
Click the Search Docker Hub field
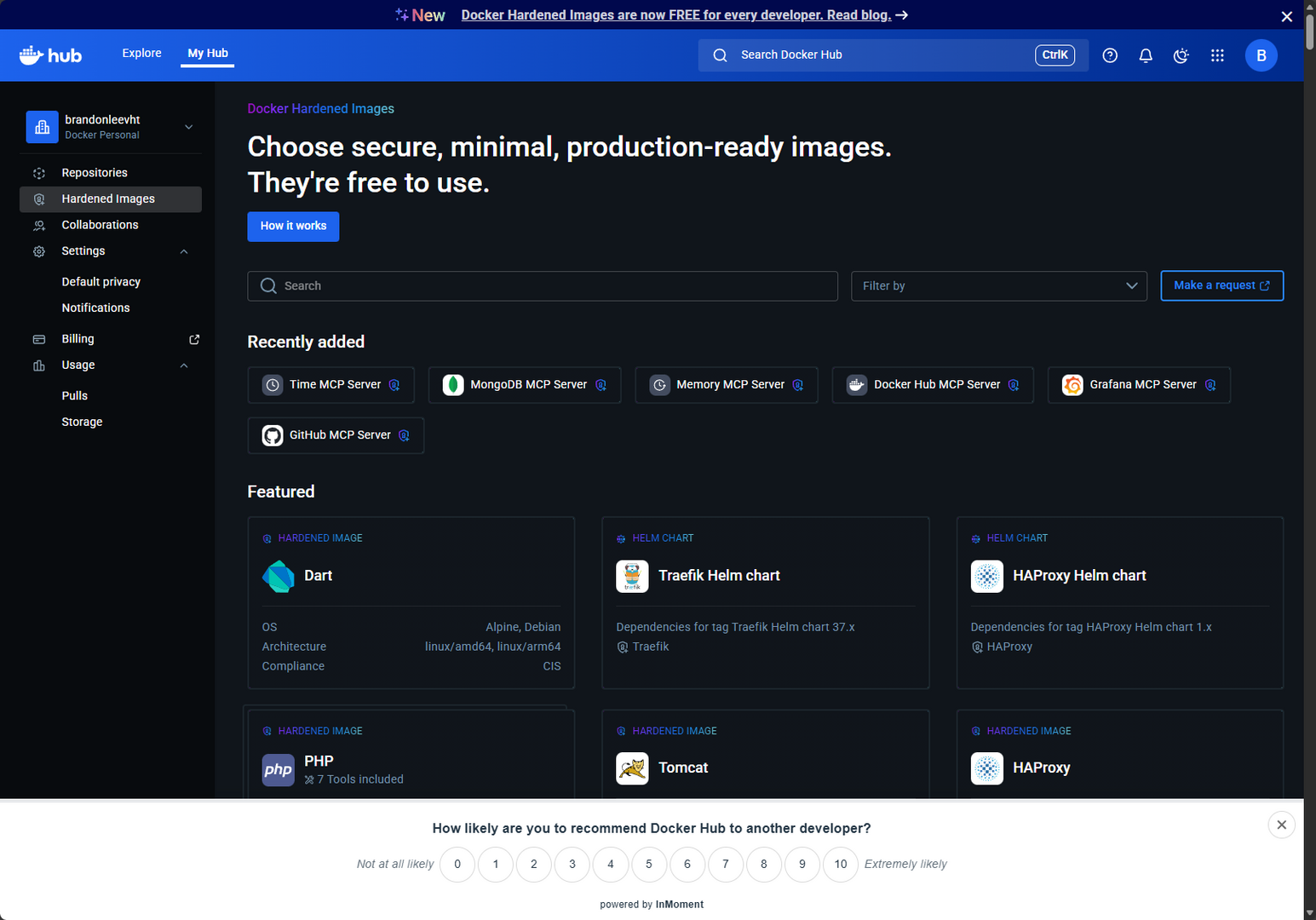893,55
